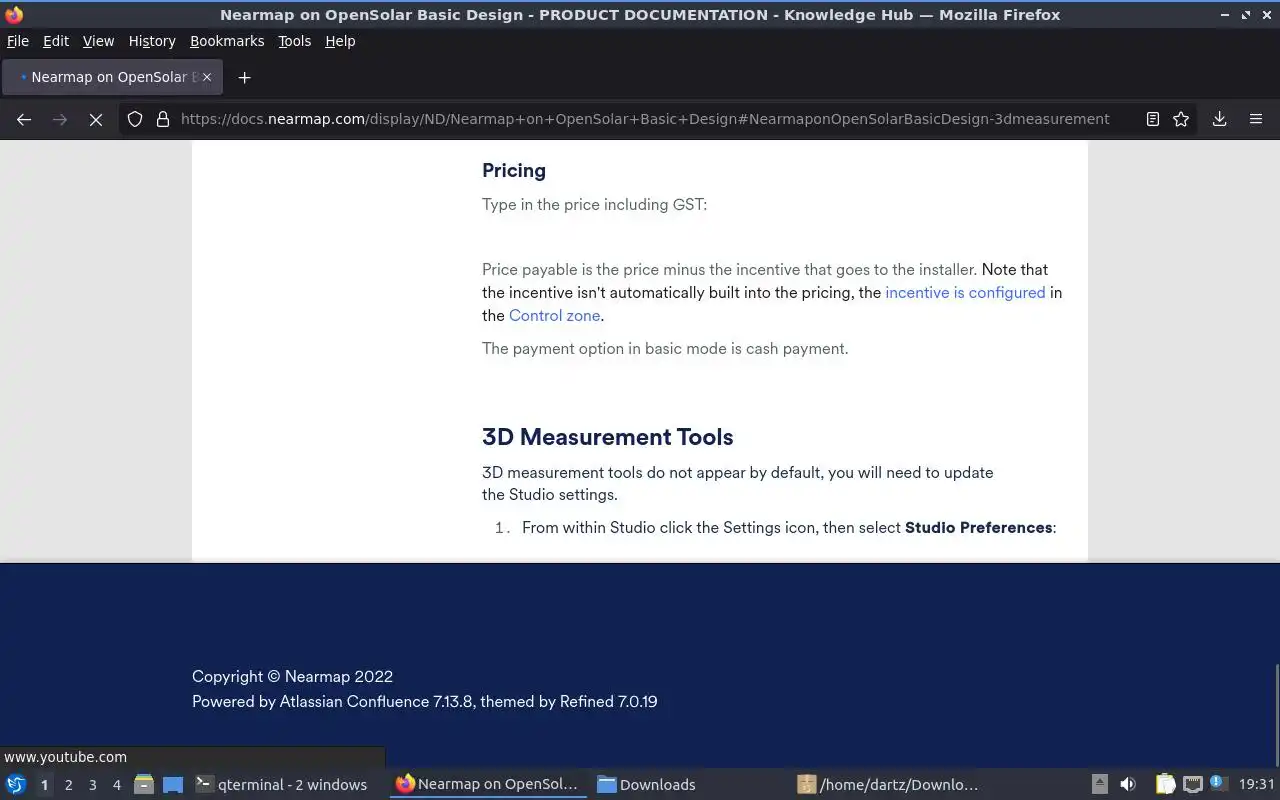Open the volume control tray icon
Viewport: 1280px width, 800px height.
pos(1128,784)
